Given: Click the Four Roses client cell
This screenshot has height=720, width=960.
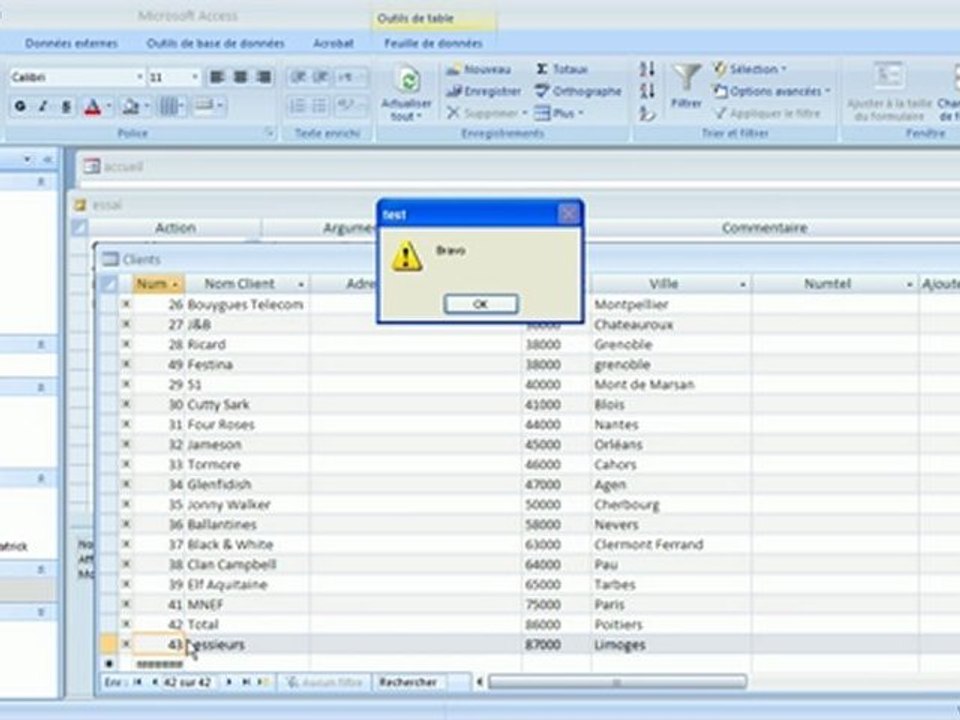Looking at the screenshot, I should tap(247, 424).
